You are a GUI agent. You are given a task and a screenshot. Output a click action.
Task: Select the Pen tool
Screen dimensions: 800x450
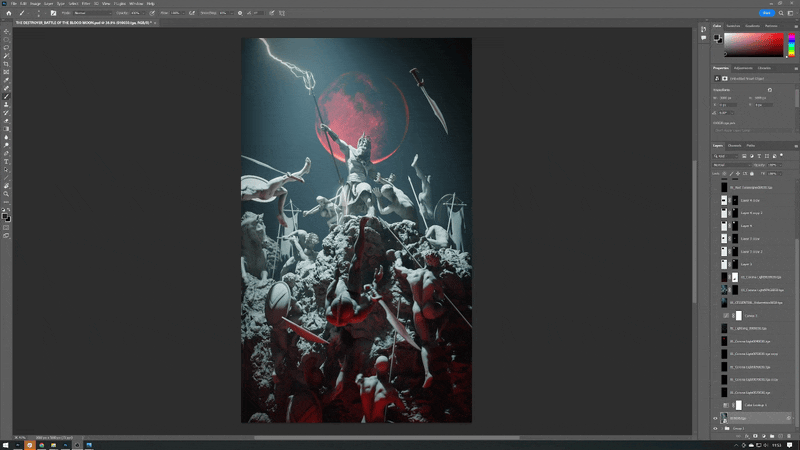(6, 154)
